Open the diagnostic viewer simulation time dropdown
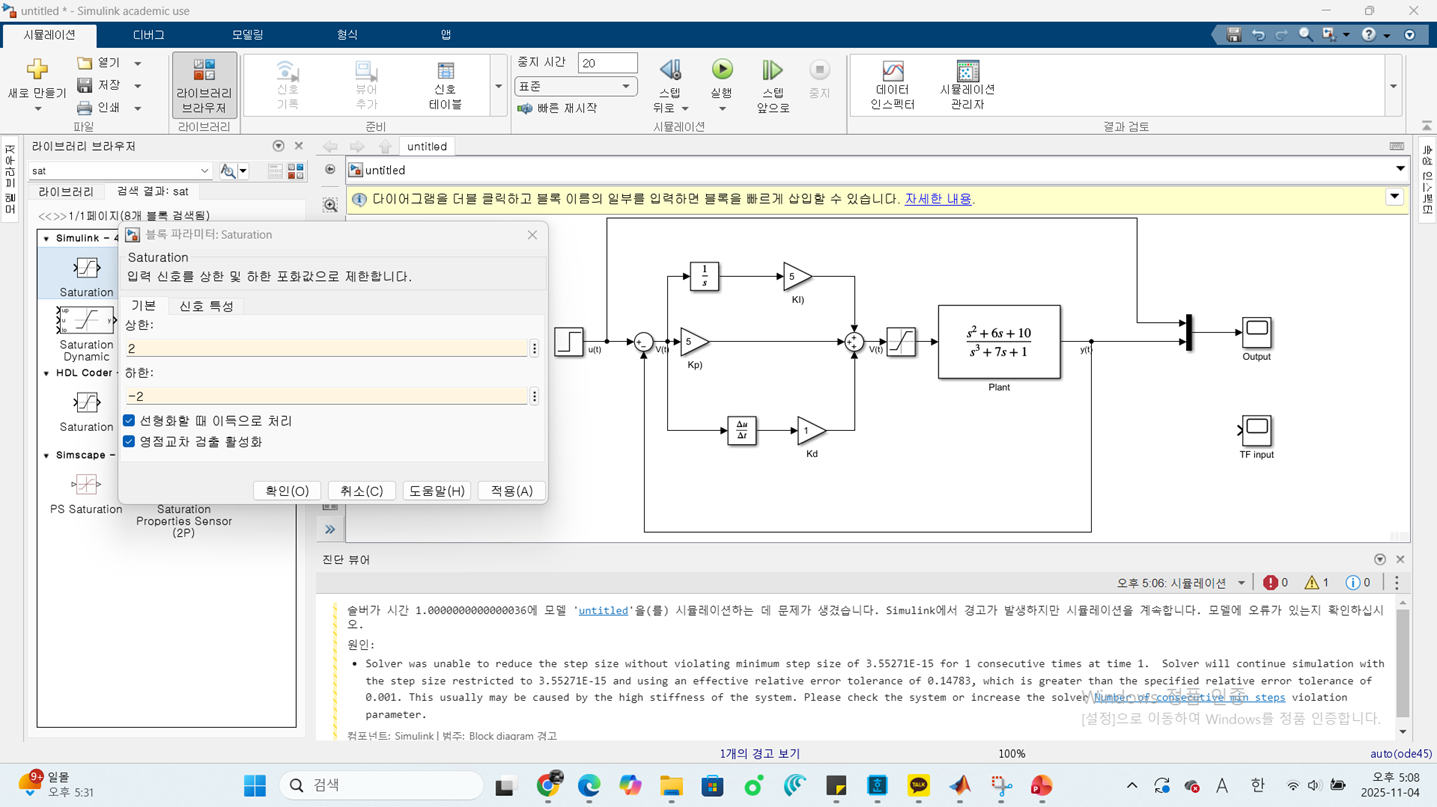 tap(1241, 583)
